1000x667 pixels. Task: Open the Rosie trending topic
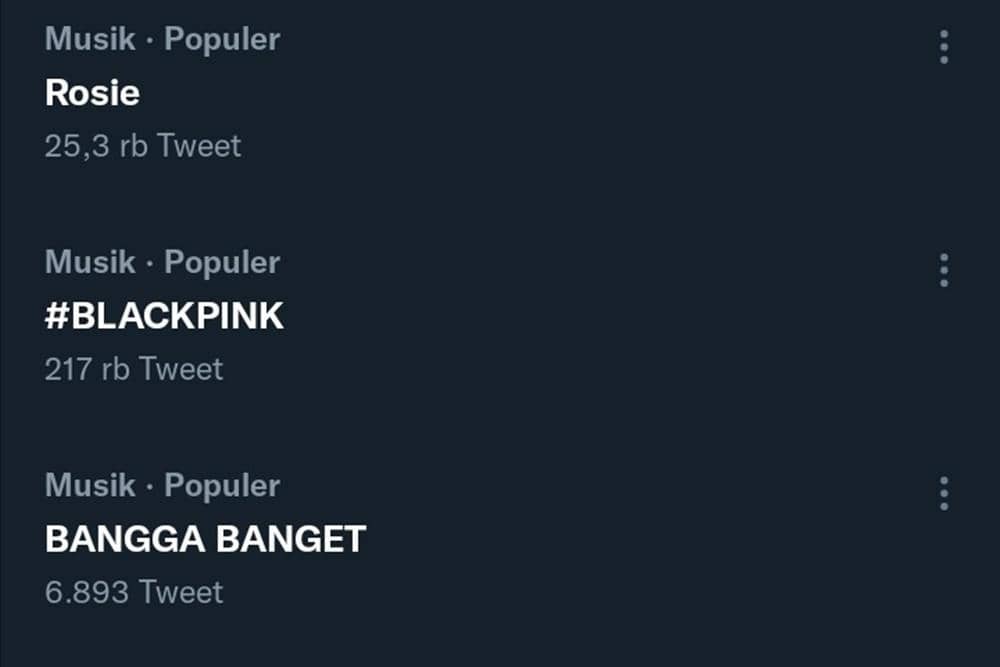tap(92, 93)
